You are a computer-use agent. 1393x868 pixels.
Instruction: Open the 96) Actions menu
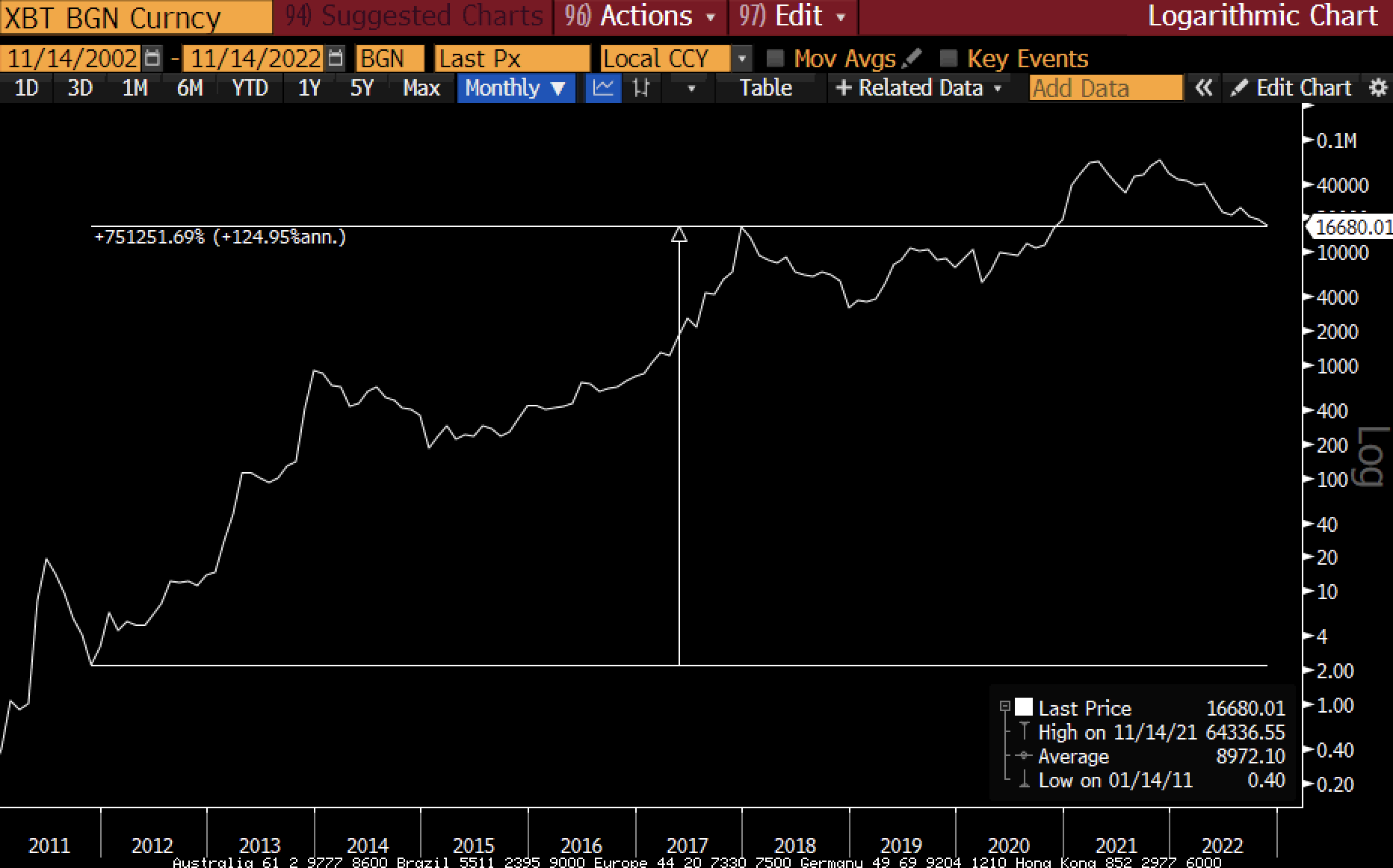click(x=640, y=16)
